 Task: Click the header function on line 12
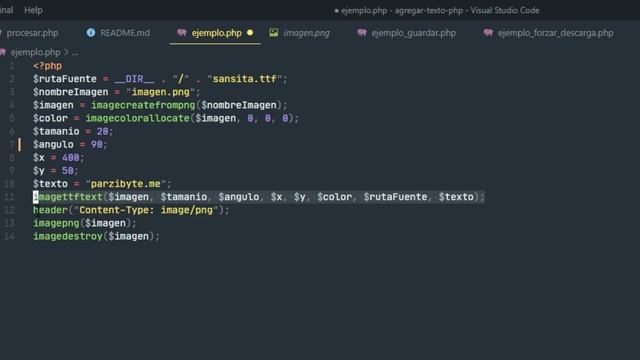point(50,210)
